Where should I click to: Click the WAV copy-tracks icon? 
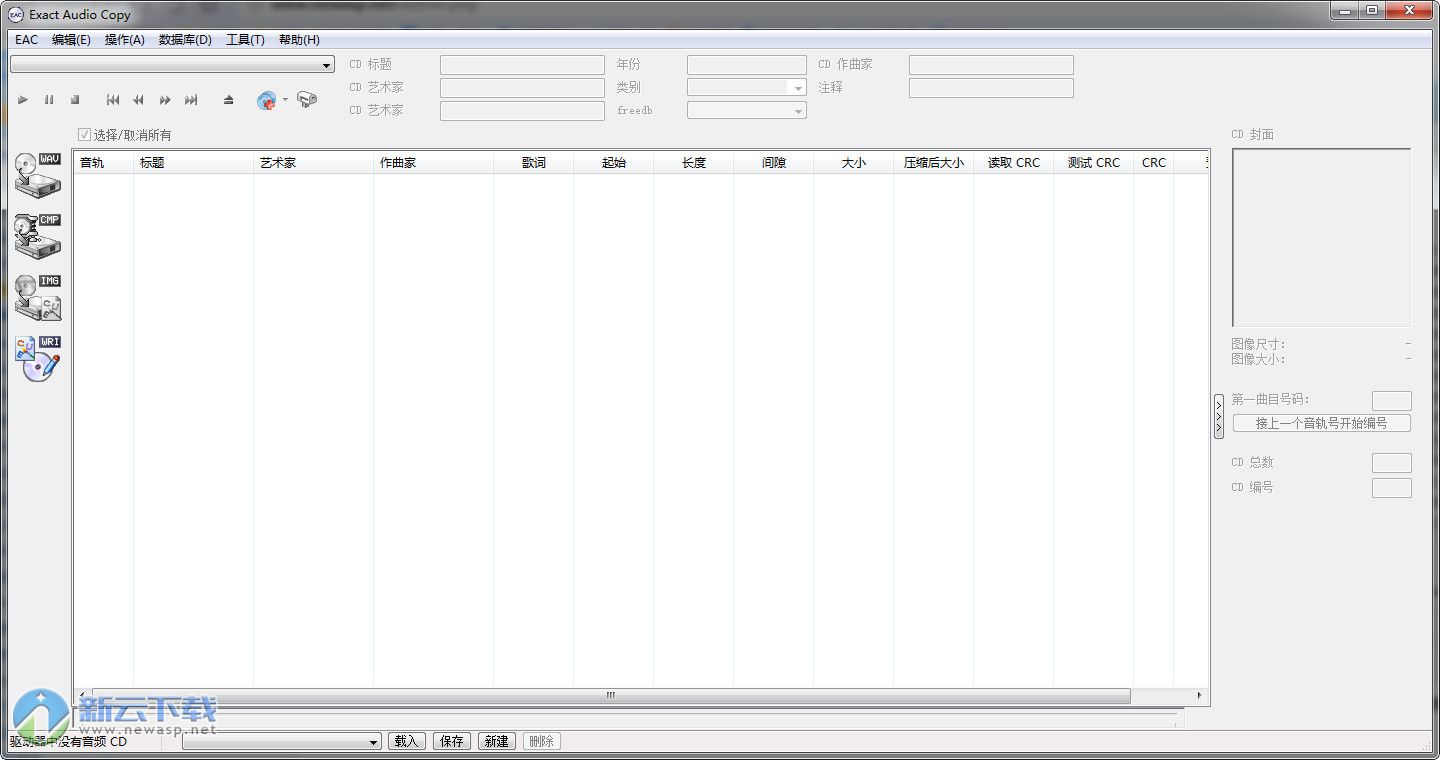(38, 174)
